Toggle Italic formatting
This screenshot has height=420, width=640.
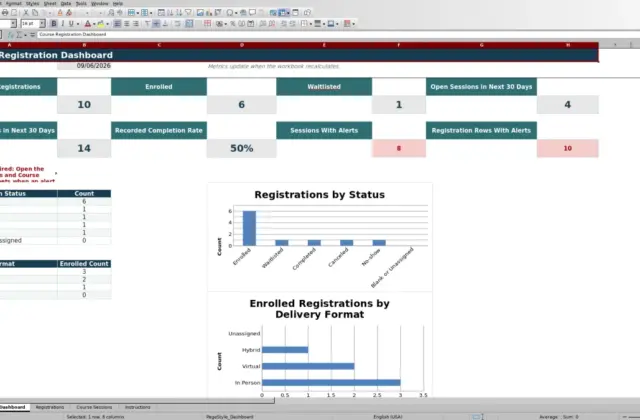62,24
